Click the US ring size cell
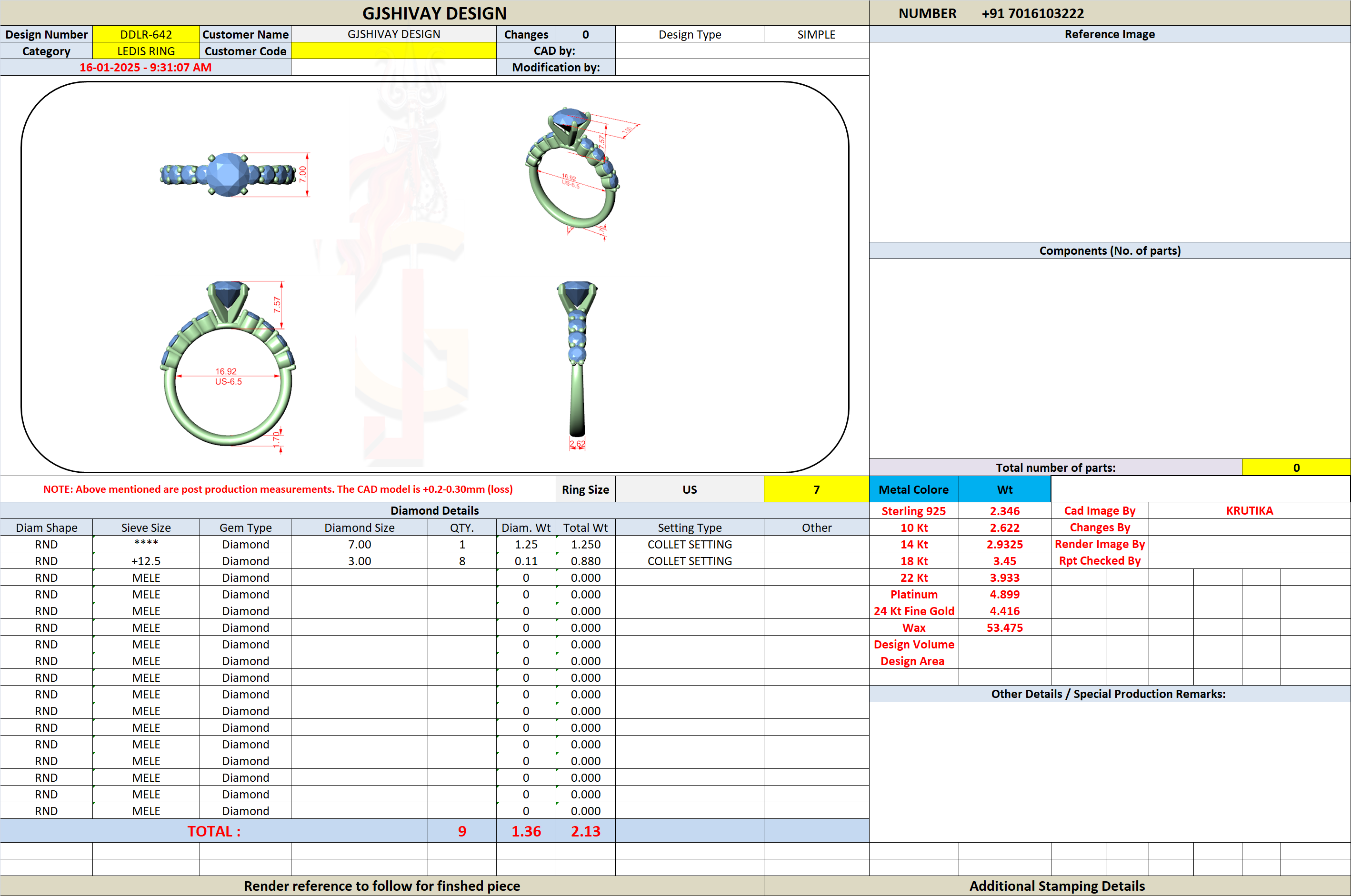The image size is (1351, 896). [x=689, y=489]
